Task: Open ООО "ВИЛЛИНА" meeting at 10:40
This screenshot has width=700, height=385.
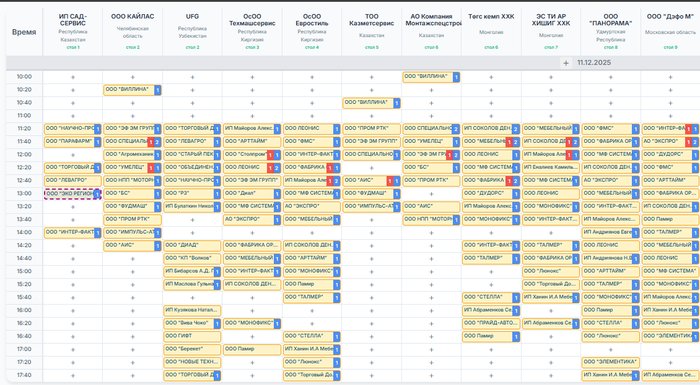Action: (371, 103)
